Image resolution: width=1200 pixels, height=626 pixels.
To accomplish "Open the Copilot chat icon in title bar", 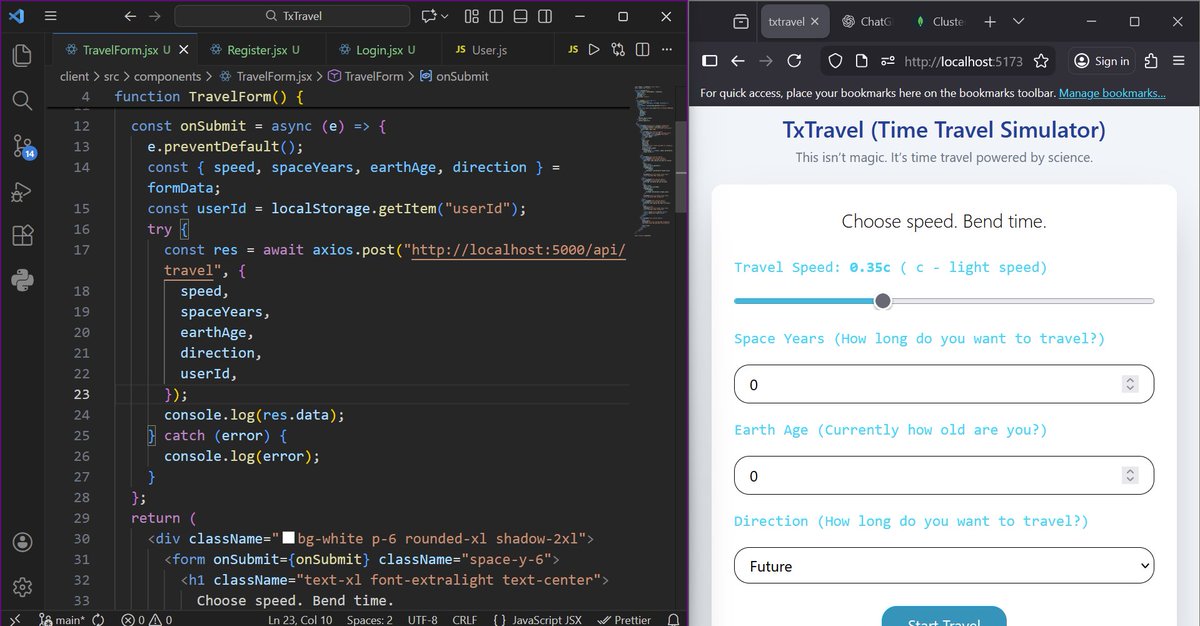I will (x=429, y=17).
